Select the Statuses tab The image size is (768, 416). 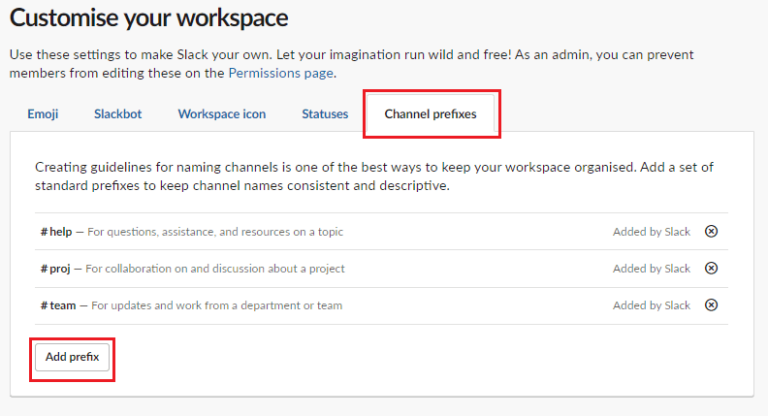pos(325,114)
